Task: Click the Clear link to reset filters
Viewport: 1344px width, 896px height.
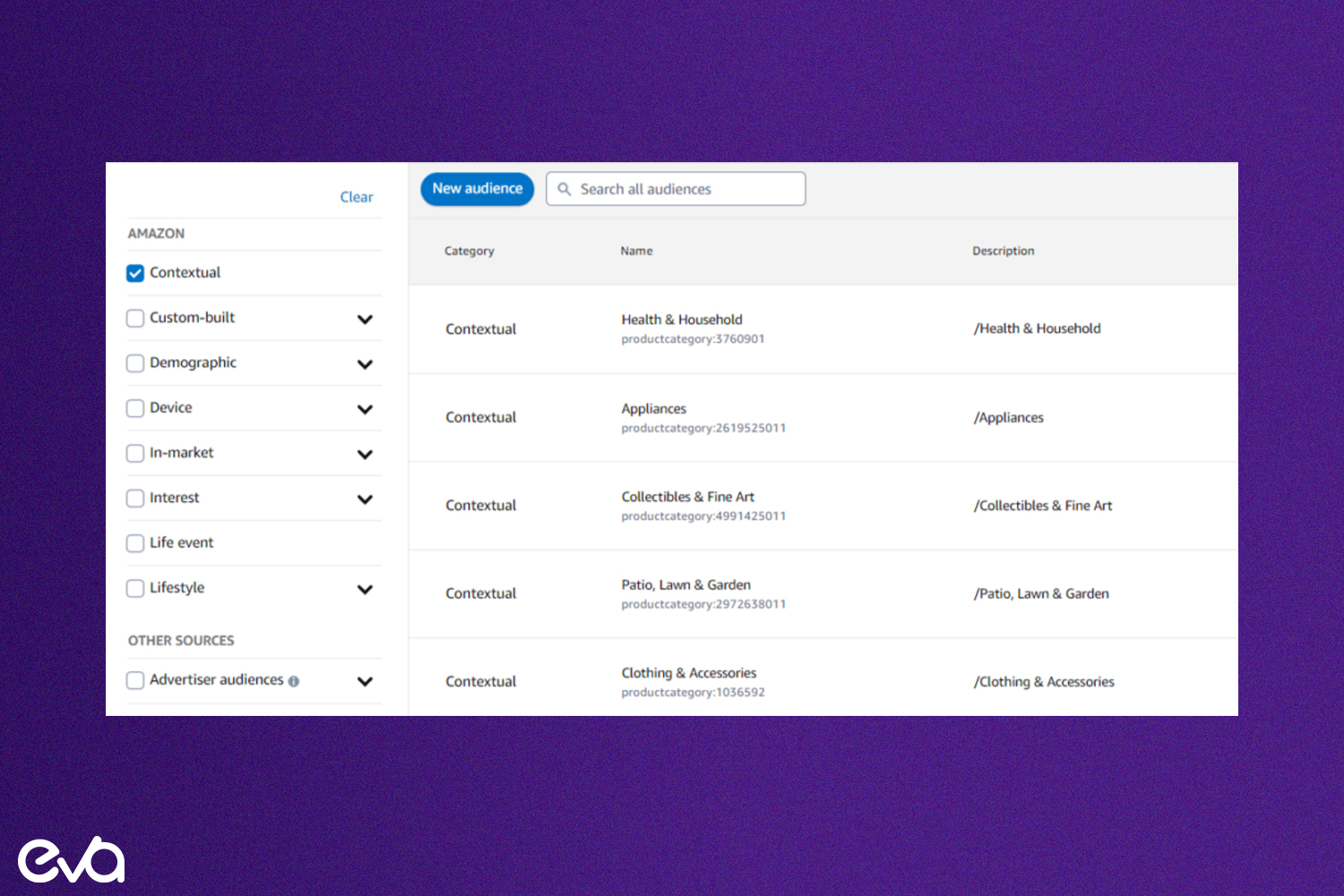Action: click(356, 196)
